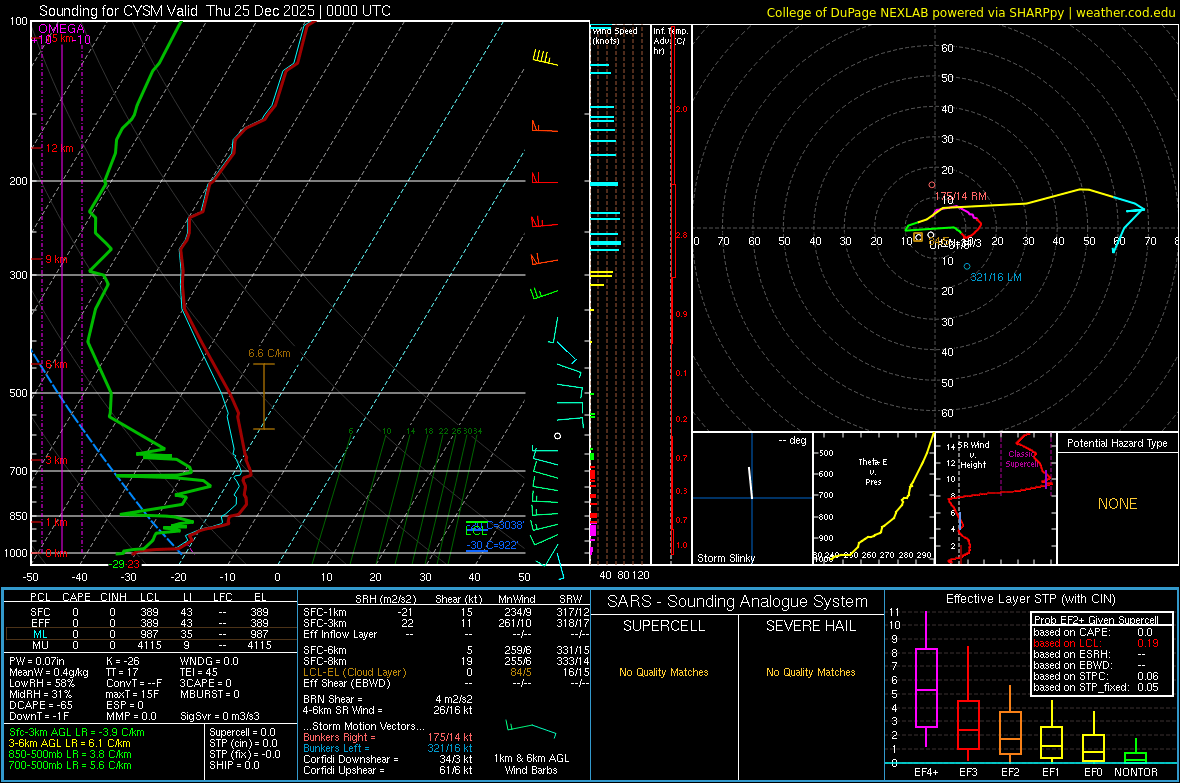Click the 'SFC-6km' kinematics row

click(446, 650)
